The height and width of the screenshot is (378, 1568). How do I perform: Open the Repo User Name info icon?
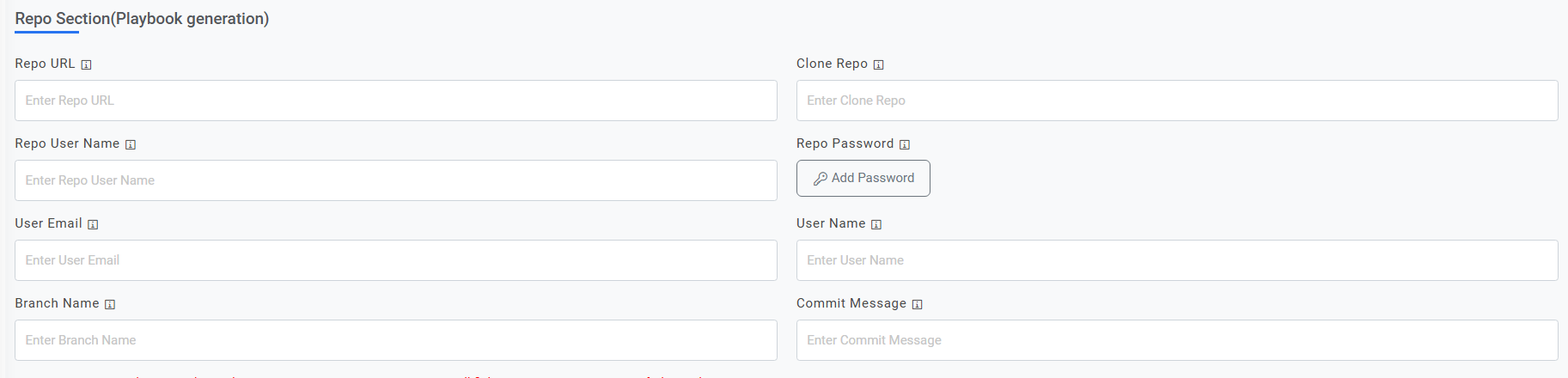coord(131,144)
